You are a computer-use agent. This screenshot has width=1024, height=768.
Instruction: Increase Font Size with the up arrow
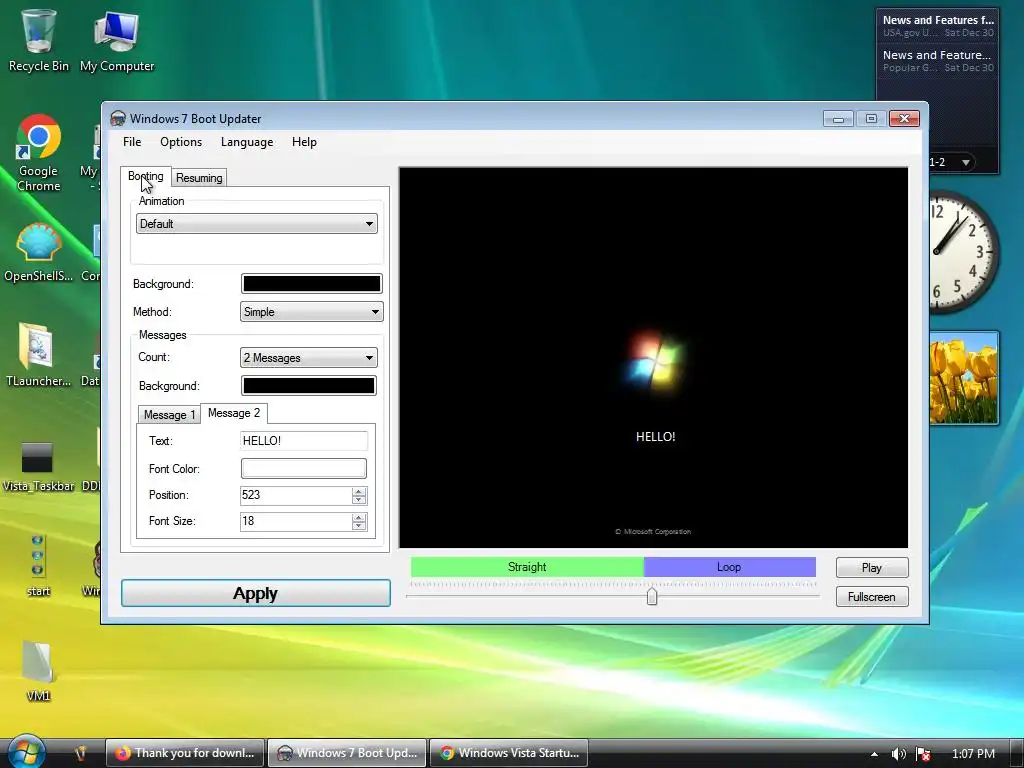point(359,517)
